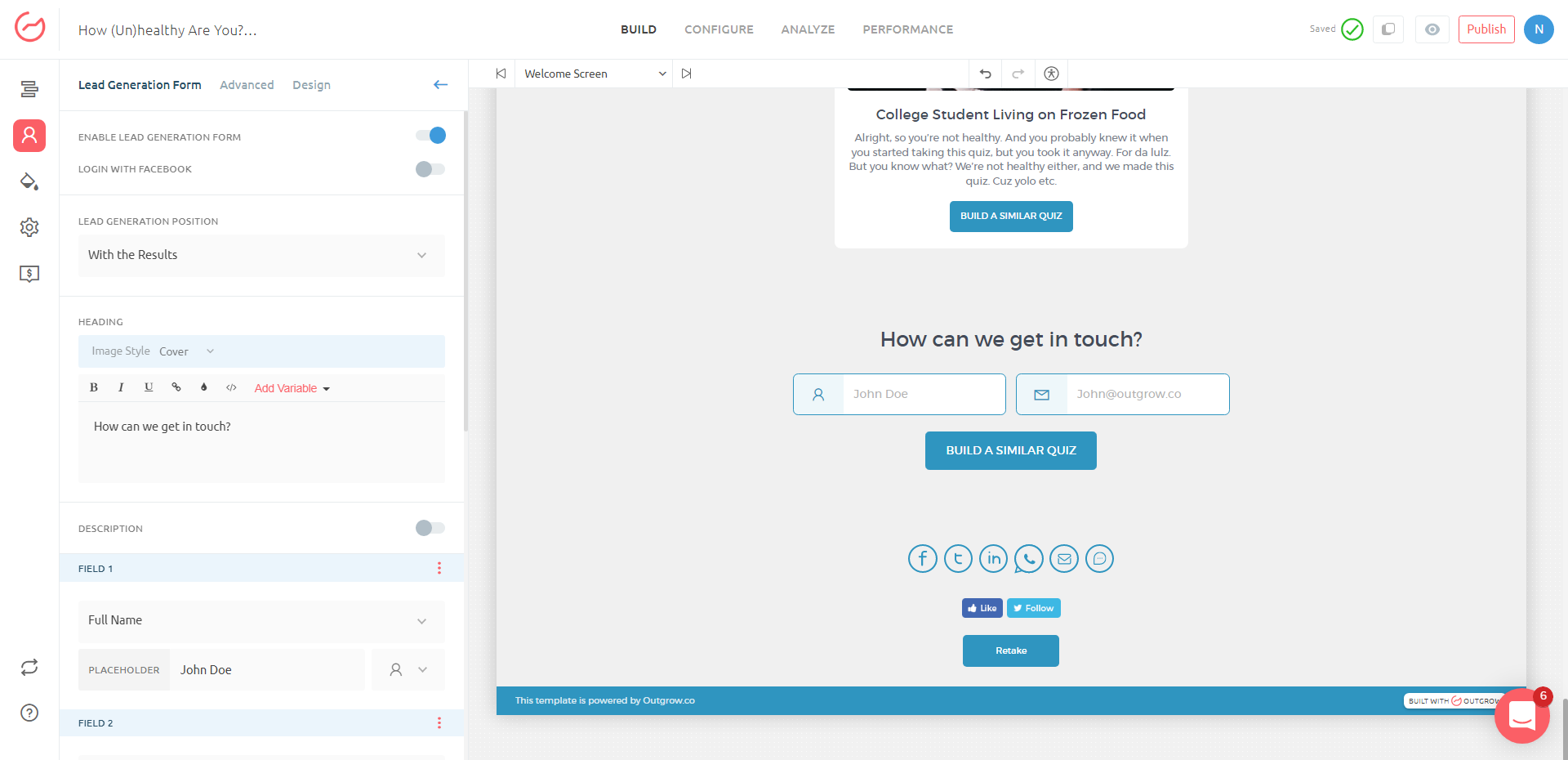Share via the chat bubble circle icon
Screen dimensions: 1568x760
click(1099, 559)
